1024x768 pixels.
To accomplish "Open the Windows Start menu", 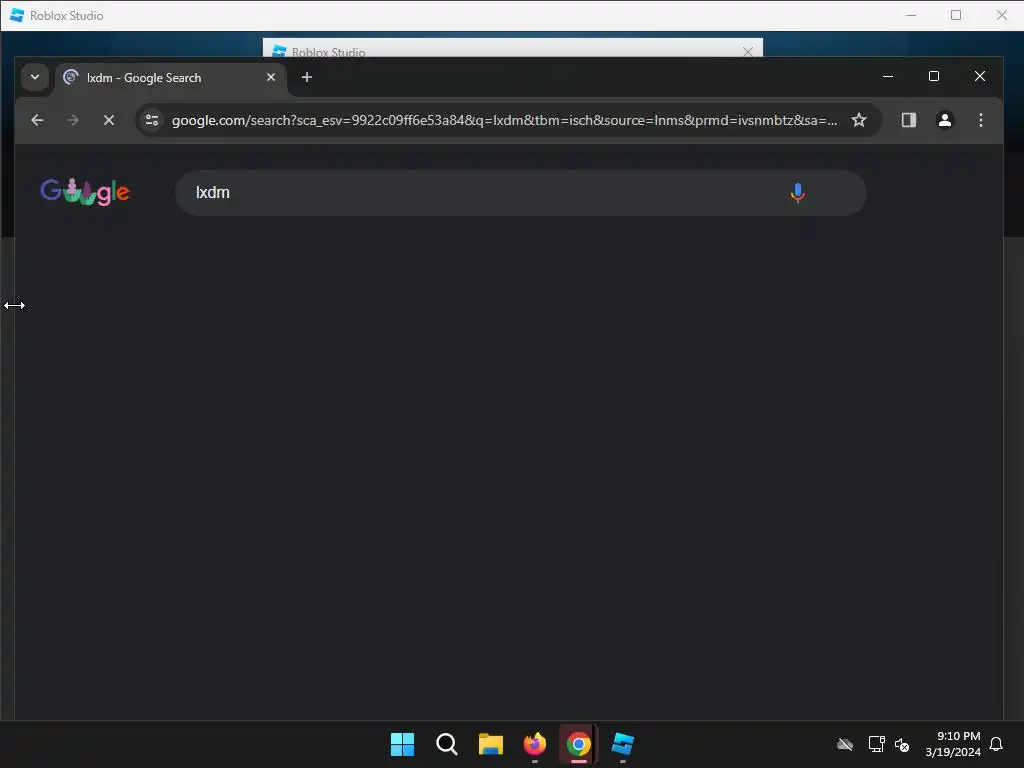I will tap(402, 744).
